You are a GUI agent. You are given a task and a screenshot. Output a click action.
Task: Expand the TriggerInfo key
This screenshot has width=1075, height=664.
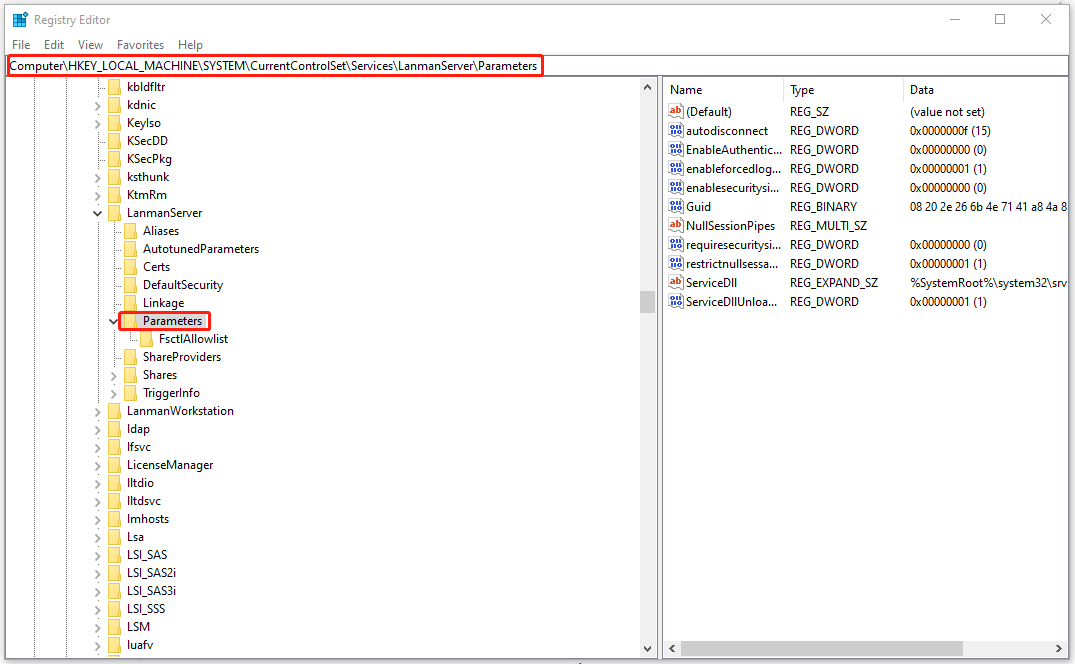tap(113, 392)
